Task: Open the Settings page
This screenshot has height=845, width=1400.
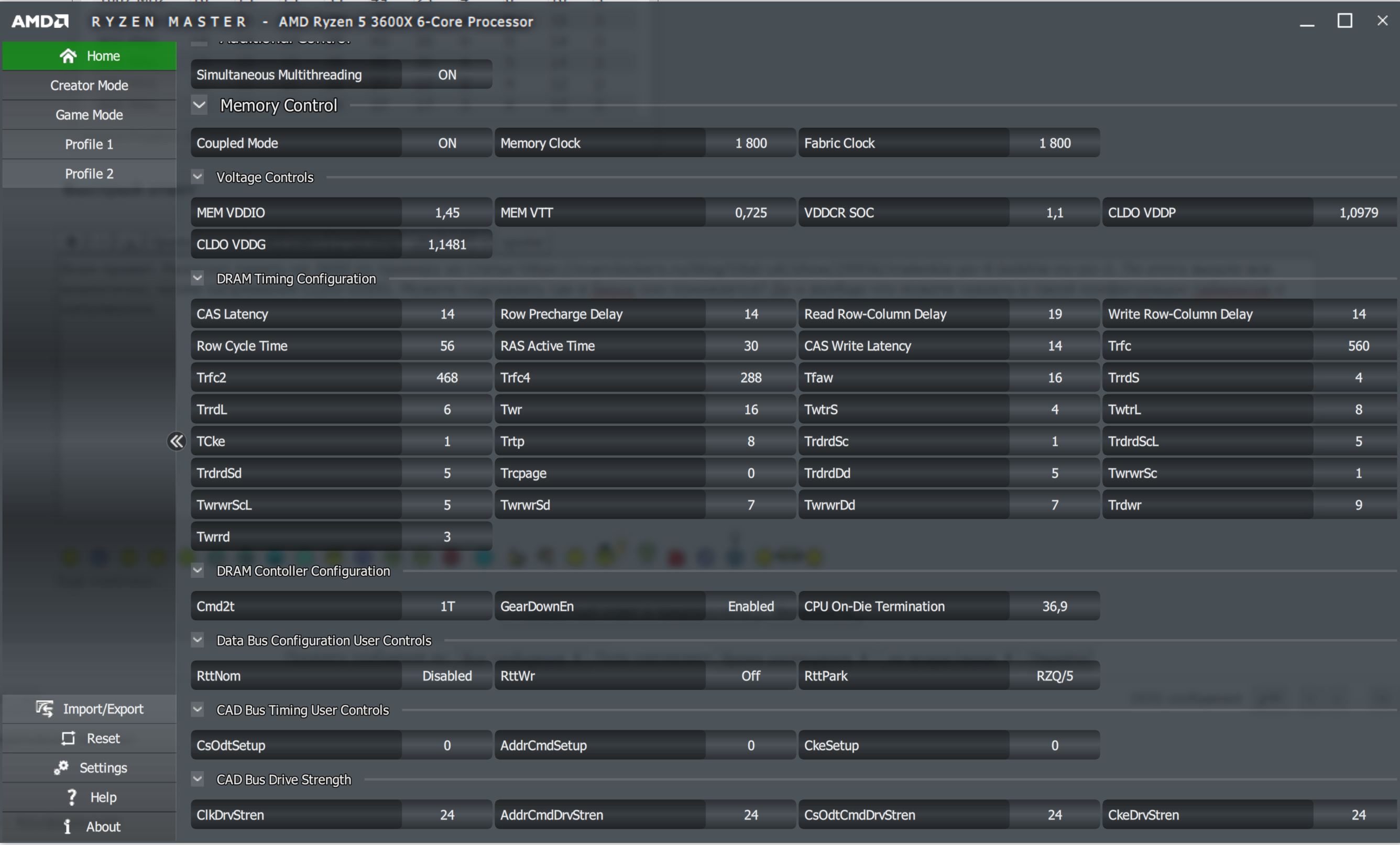Action: coord(89,767)
